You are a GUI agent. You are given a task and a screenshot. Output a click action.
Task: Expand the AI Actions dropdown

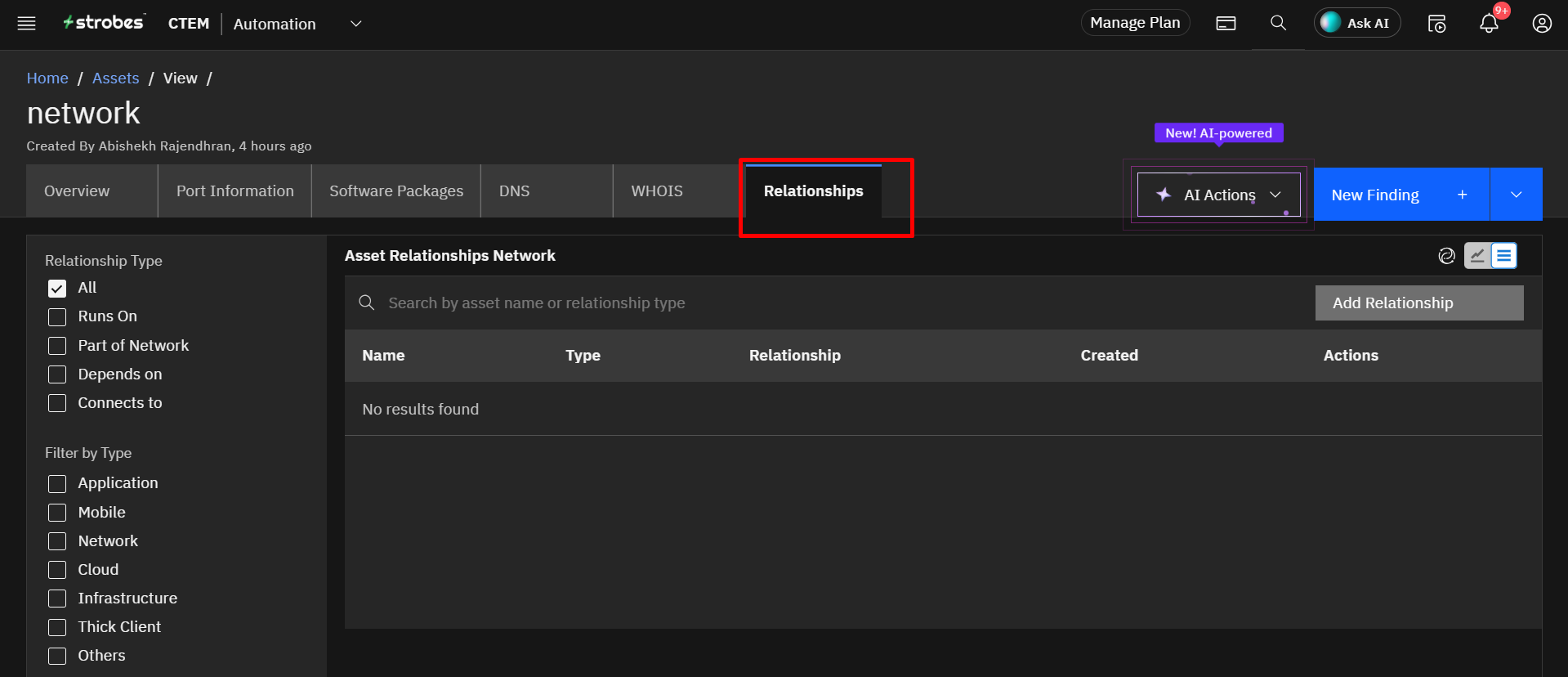click(x=1218, y=195)
